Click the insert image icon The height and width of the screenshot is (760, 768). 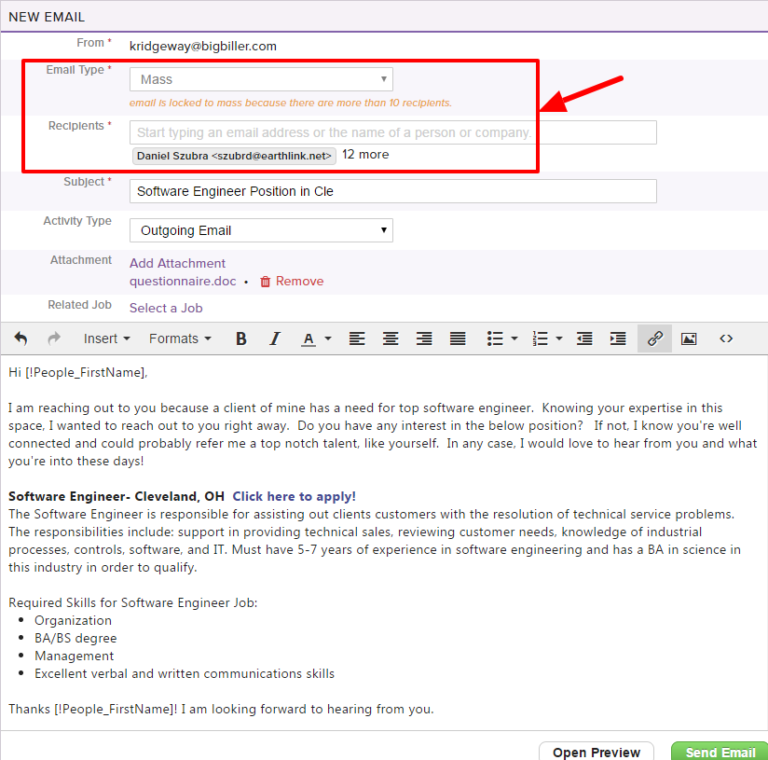(x=689, y=339)
